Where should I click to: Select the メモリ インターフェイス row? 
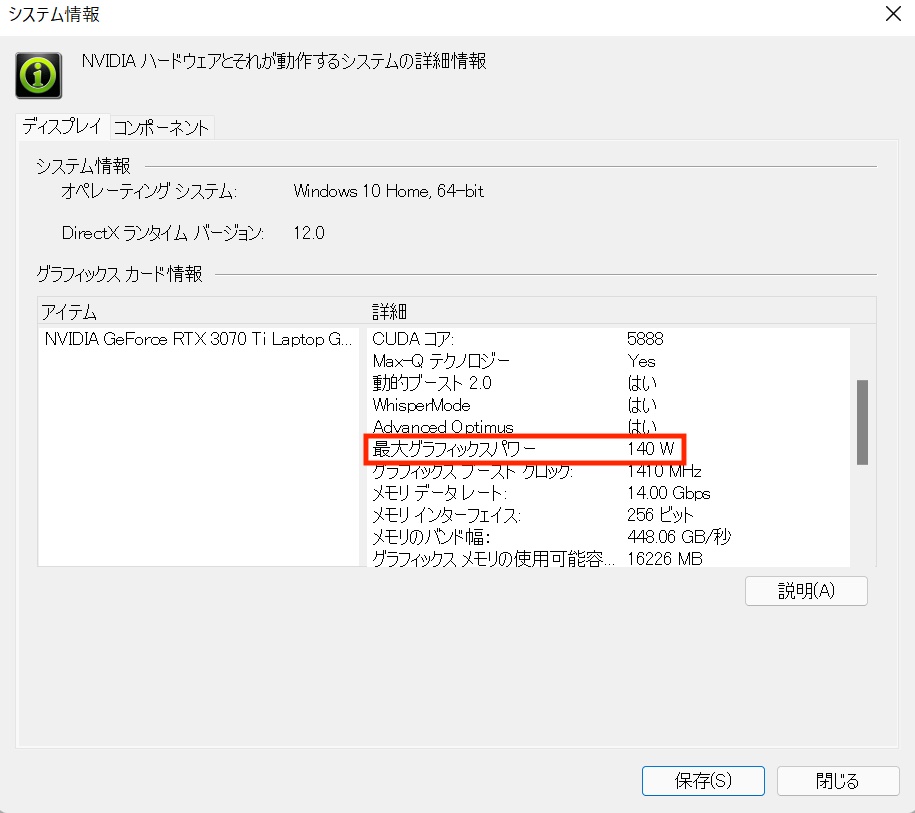pyautogui.click(x=608, y=515)
